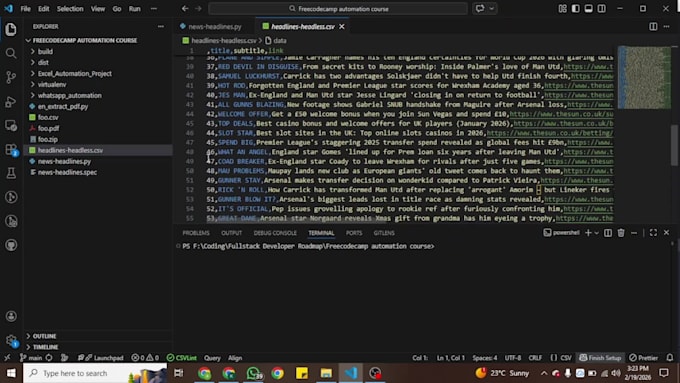Open Source Control view in activity bar
This screenshot has height=383, width=680.
click(11, 78)
